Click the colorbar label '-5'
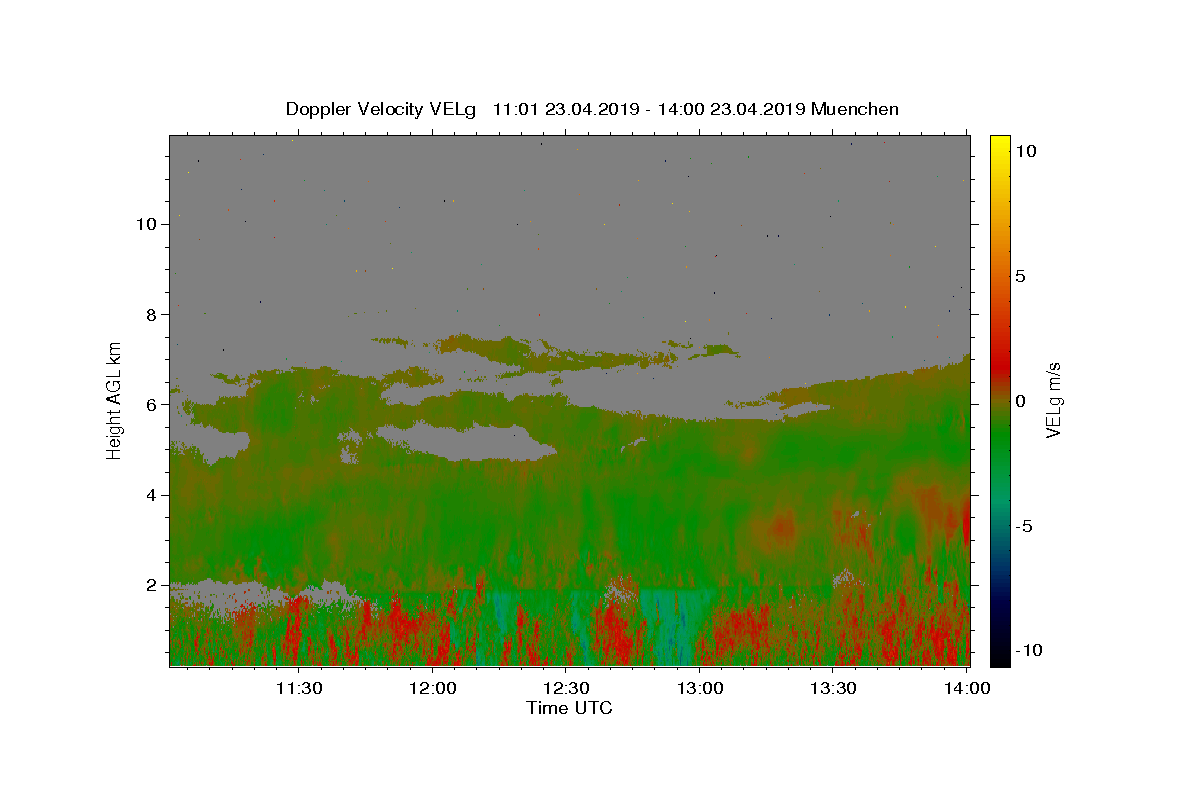Image resolution: width=1200 pixels, height=800 pixels. point(1024,526)
